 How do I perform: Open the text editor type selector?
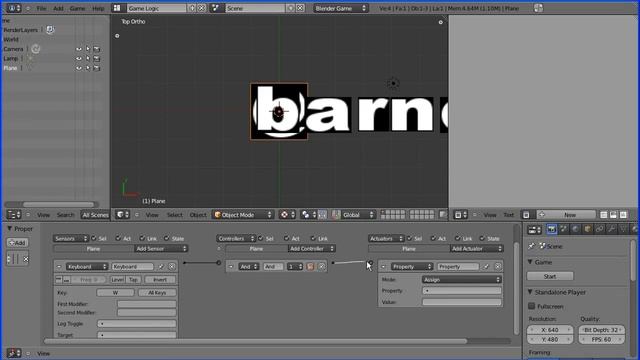pos(461,215)
